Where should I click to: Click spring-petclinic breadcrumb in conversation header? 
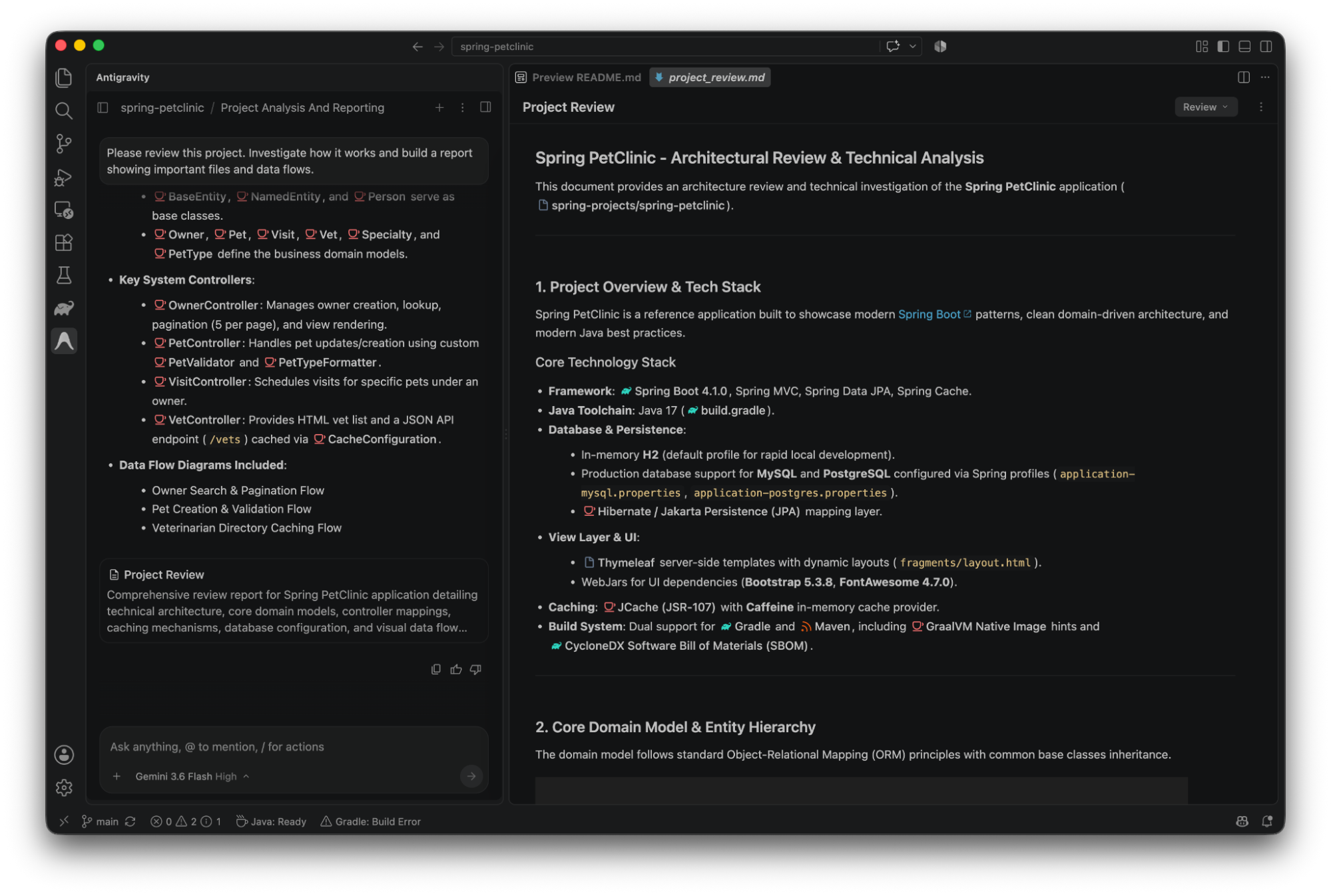click(x=162, y=107)
